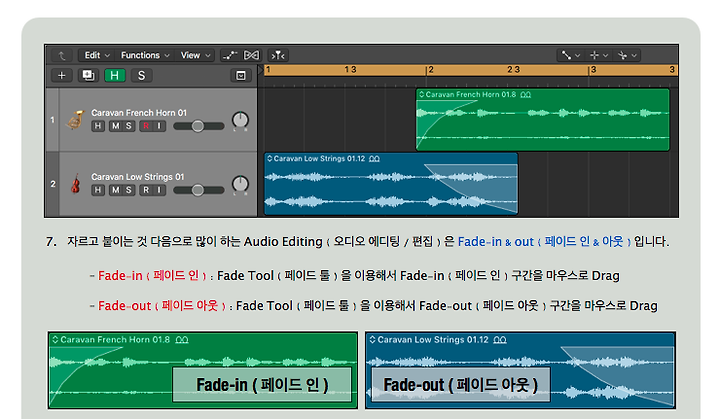Toggle input monitoring on French Horn track
This screenshot has width=720, height=419.
pos(159,126)
